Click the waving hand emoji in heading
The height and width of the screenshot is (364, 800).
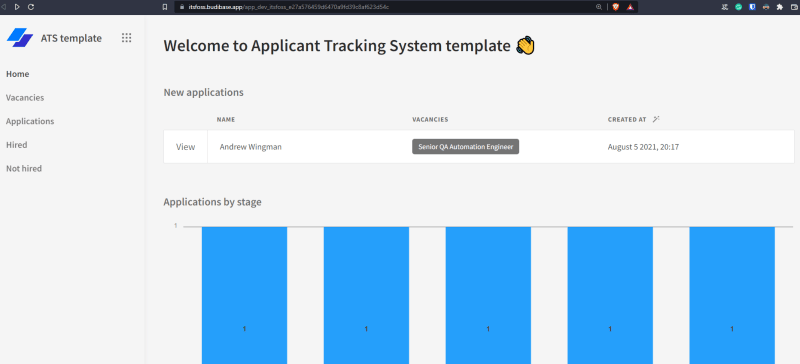[x=526, y=46]
